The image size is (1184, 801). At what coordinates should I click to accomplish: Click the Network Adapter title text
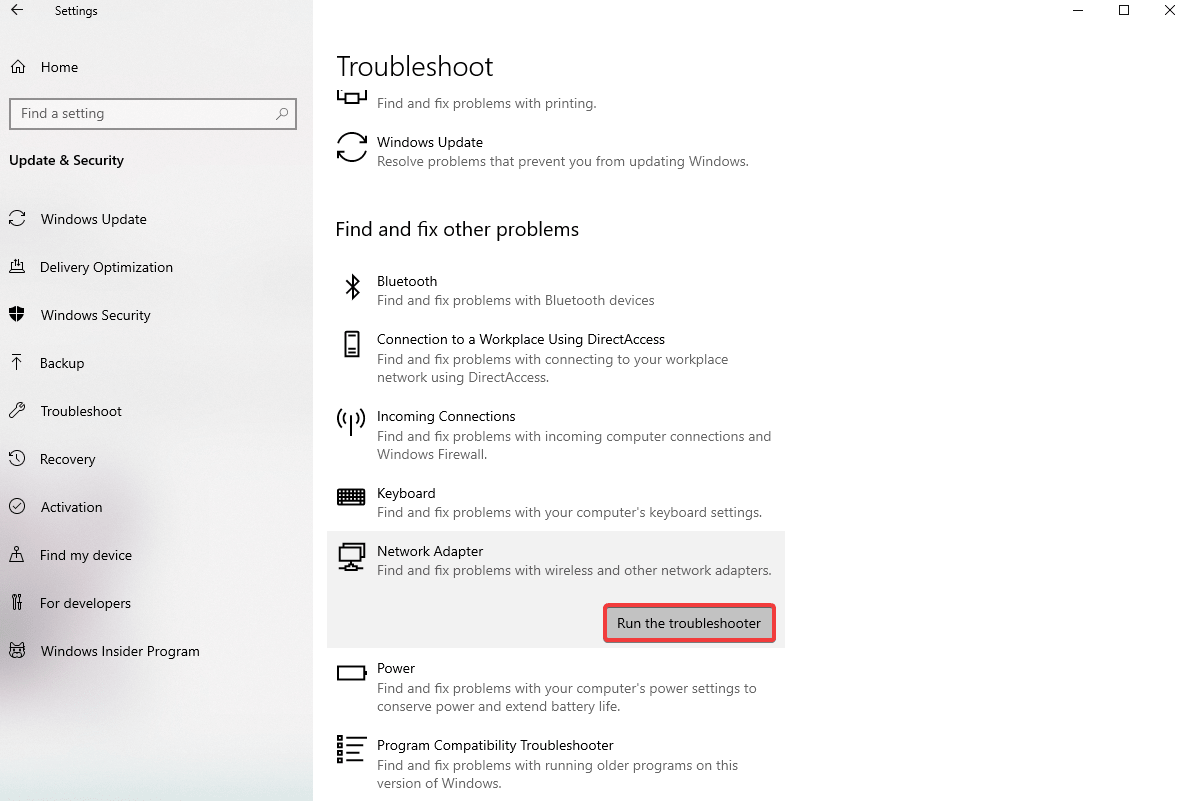pos(430,551)
